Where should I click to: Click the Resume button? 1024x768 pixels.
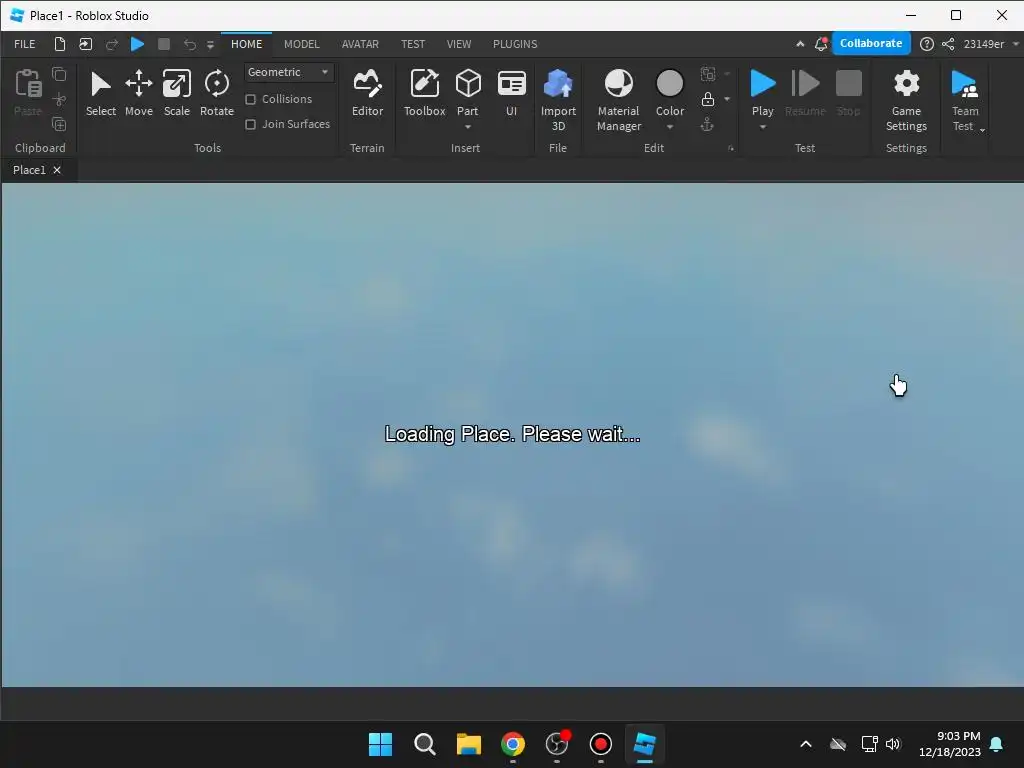point(805,93)
